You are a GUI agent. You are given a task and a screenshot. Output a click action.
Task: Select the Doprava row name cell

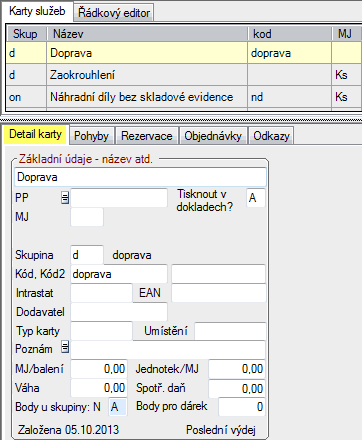147,53
